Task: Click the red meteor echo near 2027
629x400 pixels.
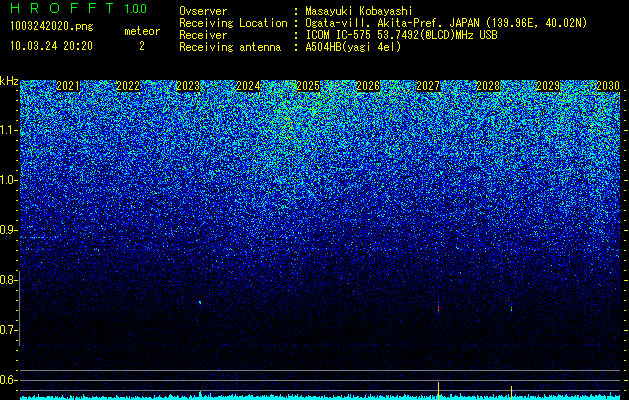Action: [x=438, y=307]
